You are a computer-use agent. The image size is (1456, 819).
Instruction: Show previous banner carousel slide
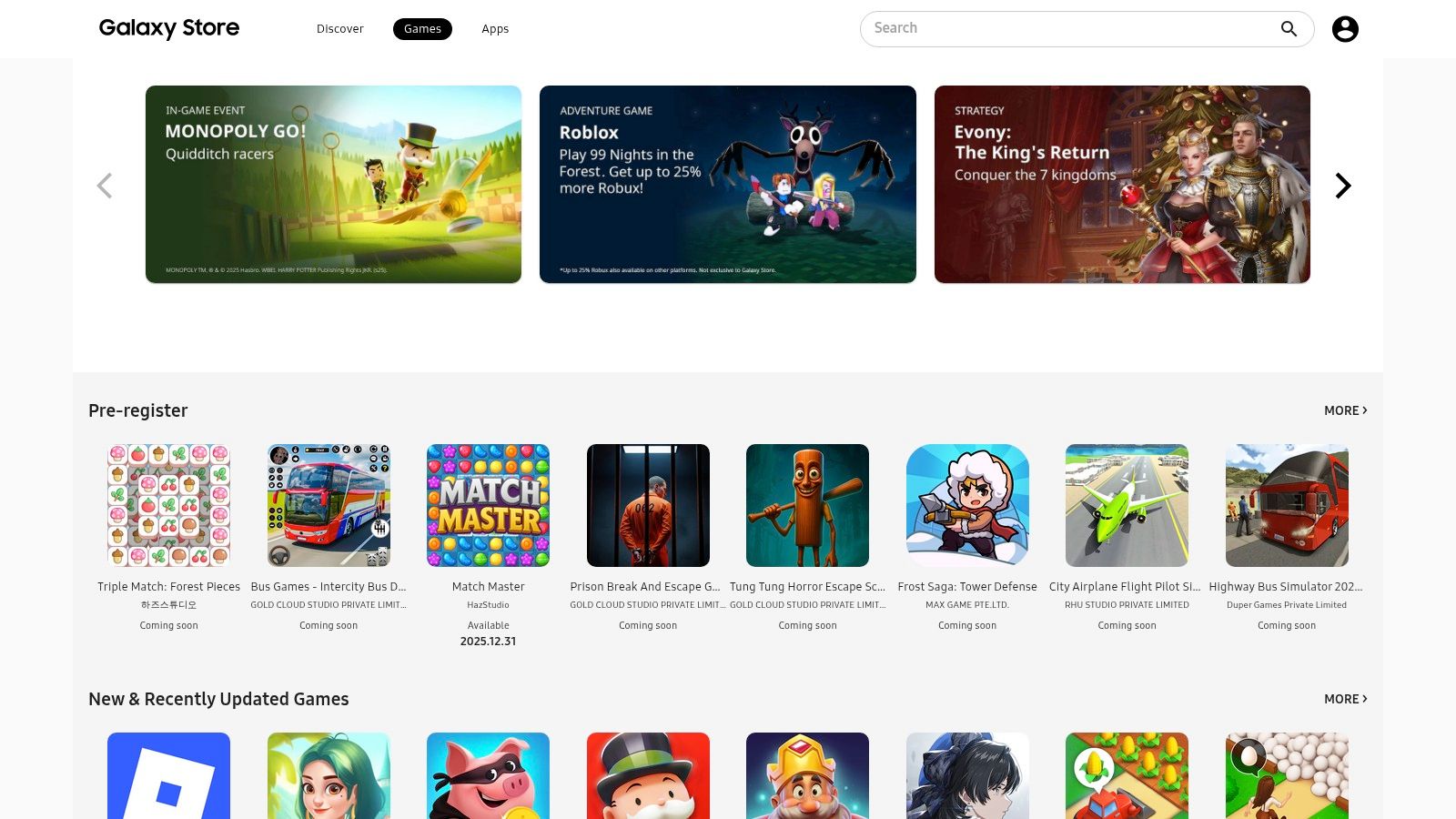point(105,186)
